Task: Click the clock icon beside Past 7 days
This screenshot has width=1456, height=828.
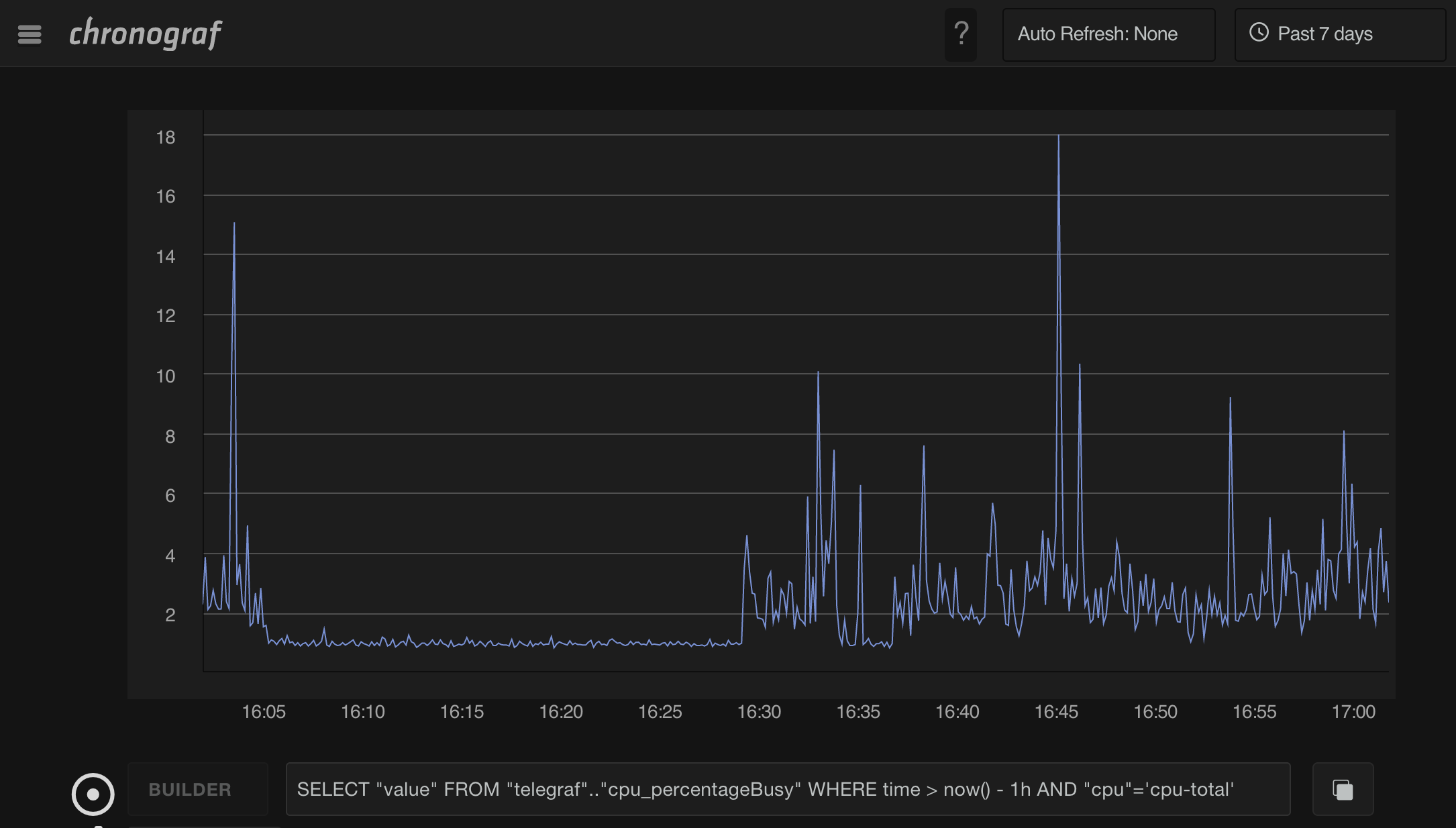Action: point(1259,33)
